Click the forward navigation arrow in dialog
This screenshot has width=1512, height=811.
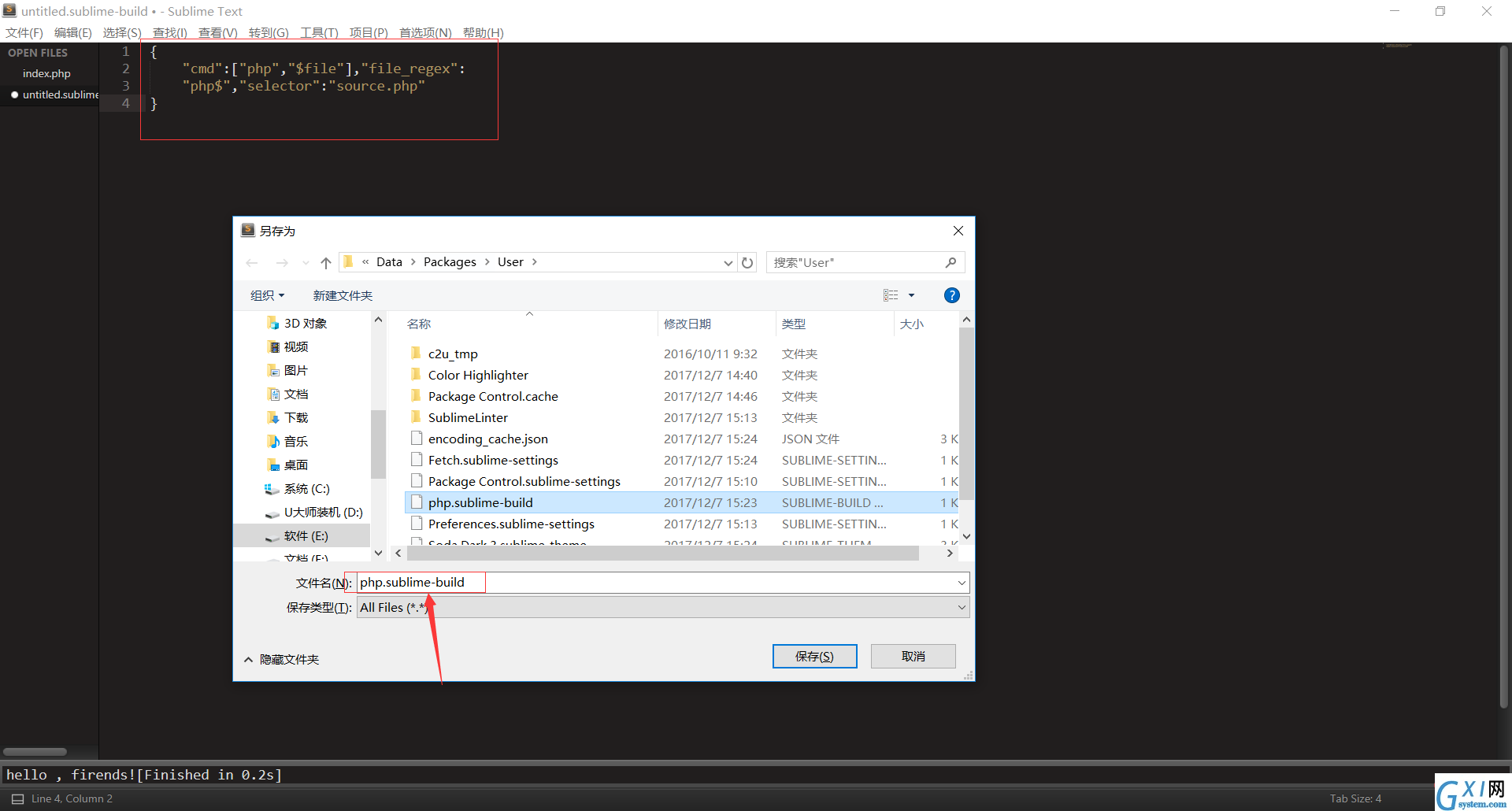point(282,263)
